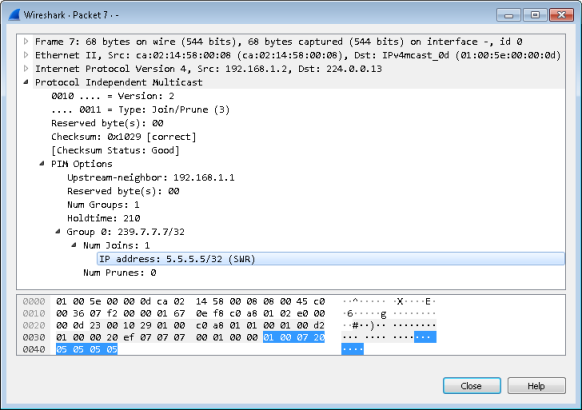This screenshot has height=410, width=582.
Task: Select the Num Prunes: 0 line
Action: click(x=120, y=273)
